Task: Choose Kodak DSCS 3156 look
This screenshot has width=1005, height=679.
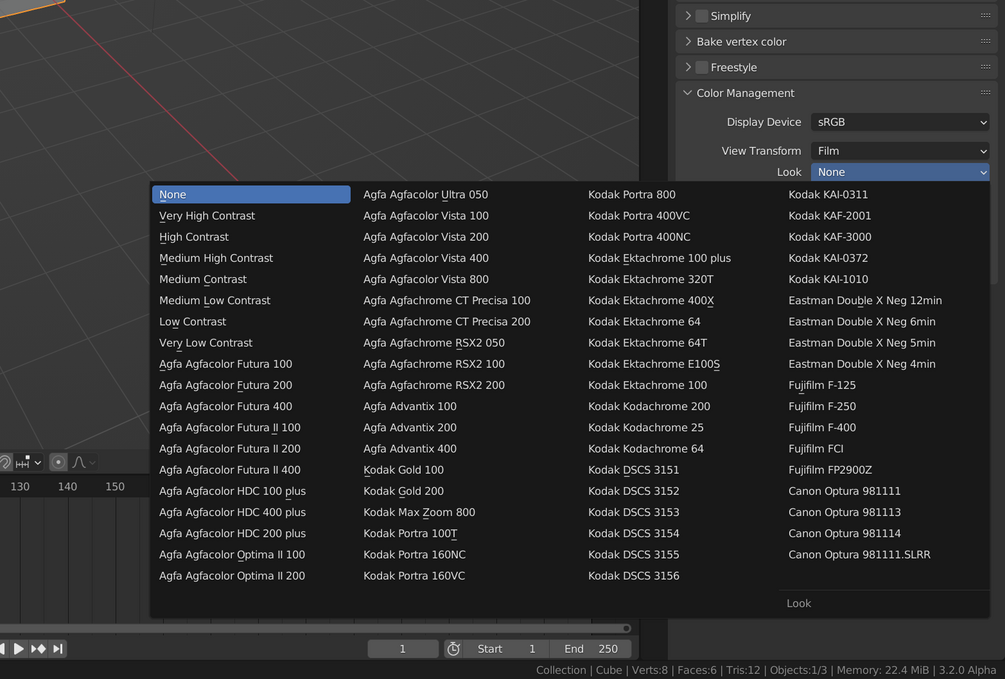Action: [633, 575]
